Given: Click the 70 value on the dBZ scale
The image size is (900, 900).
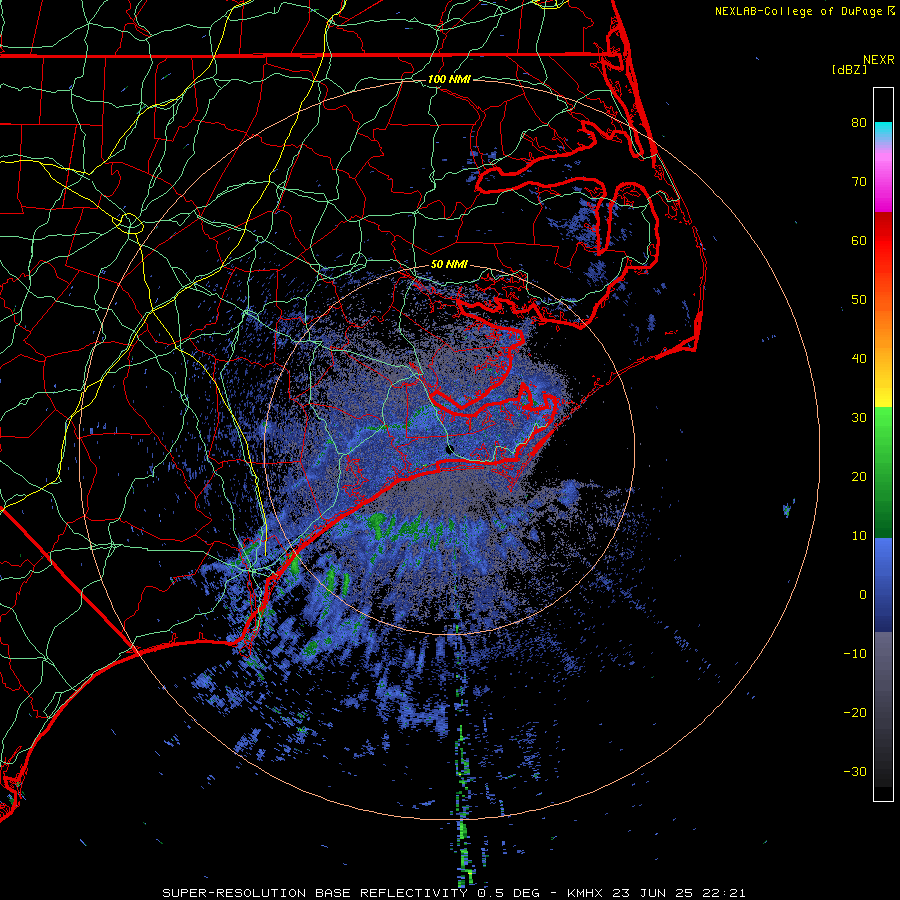Looking at the screenshot, I should point(859,181).
